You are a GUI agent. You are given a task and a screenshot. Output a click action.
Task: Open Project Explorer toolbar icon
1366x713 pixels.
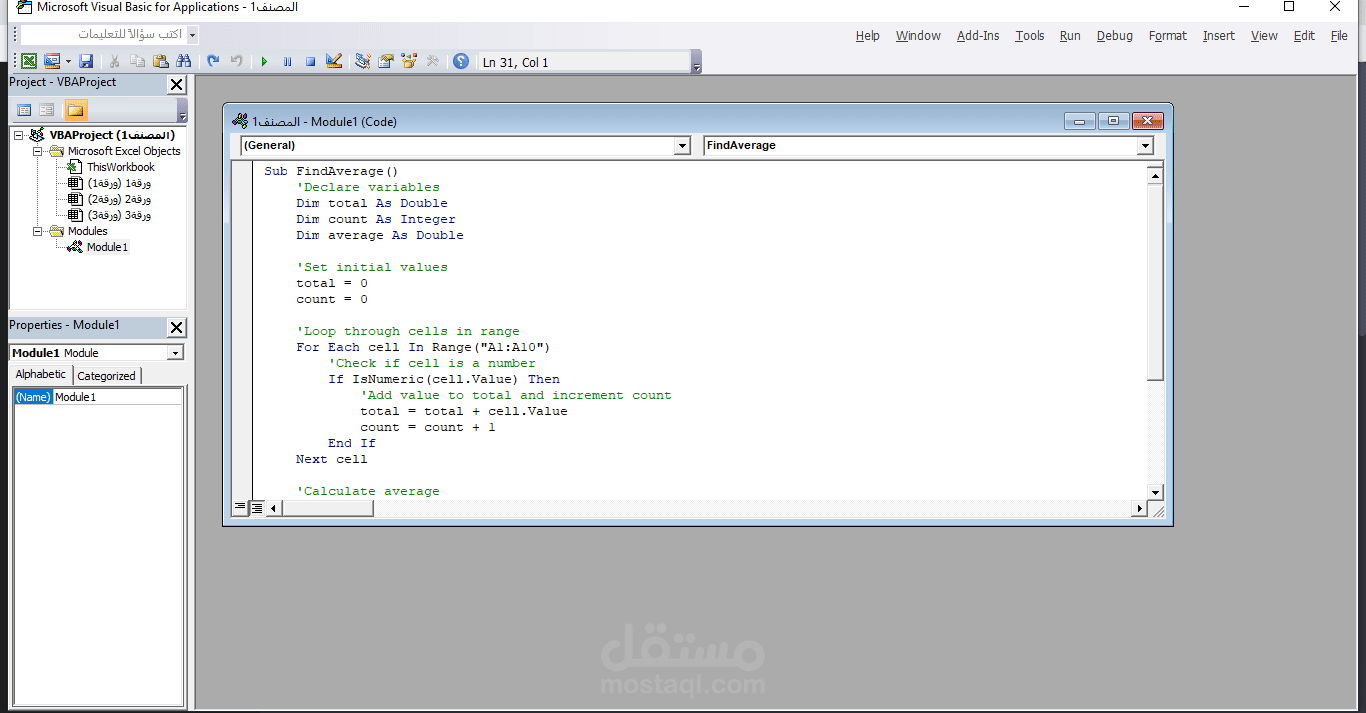click(x=362, y=61)
